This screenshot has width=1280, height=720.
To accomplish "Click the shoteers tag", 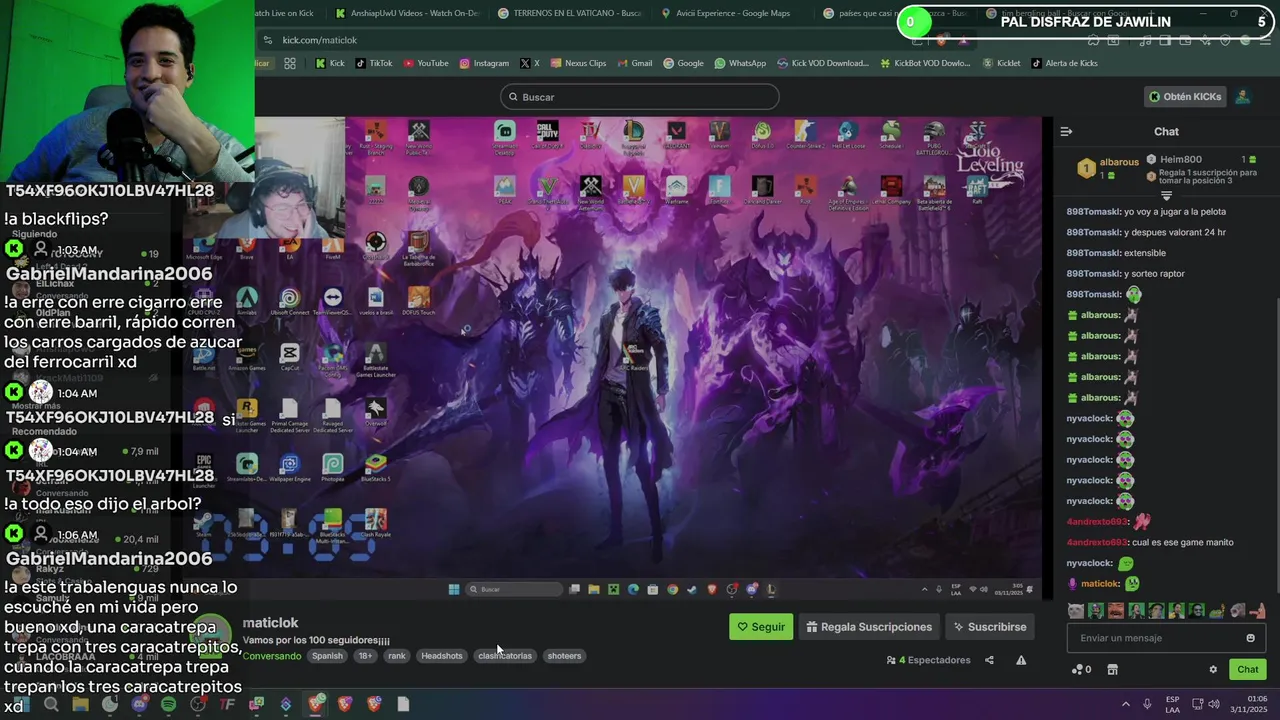I will click(x=564, y=656).
